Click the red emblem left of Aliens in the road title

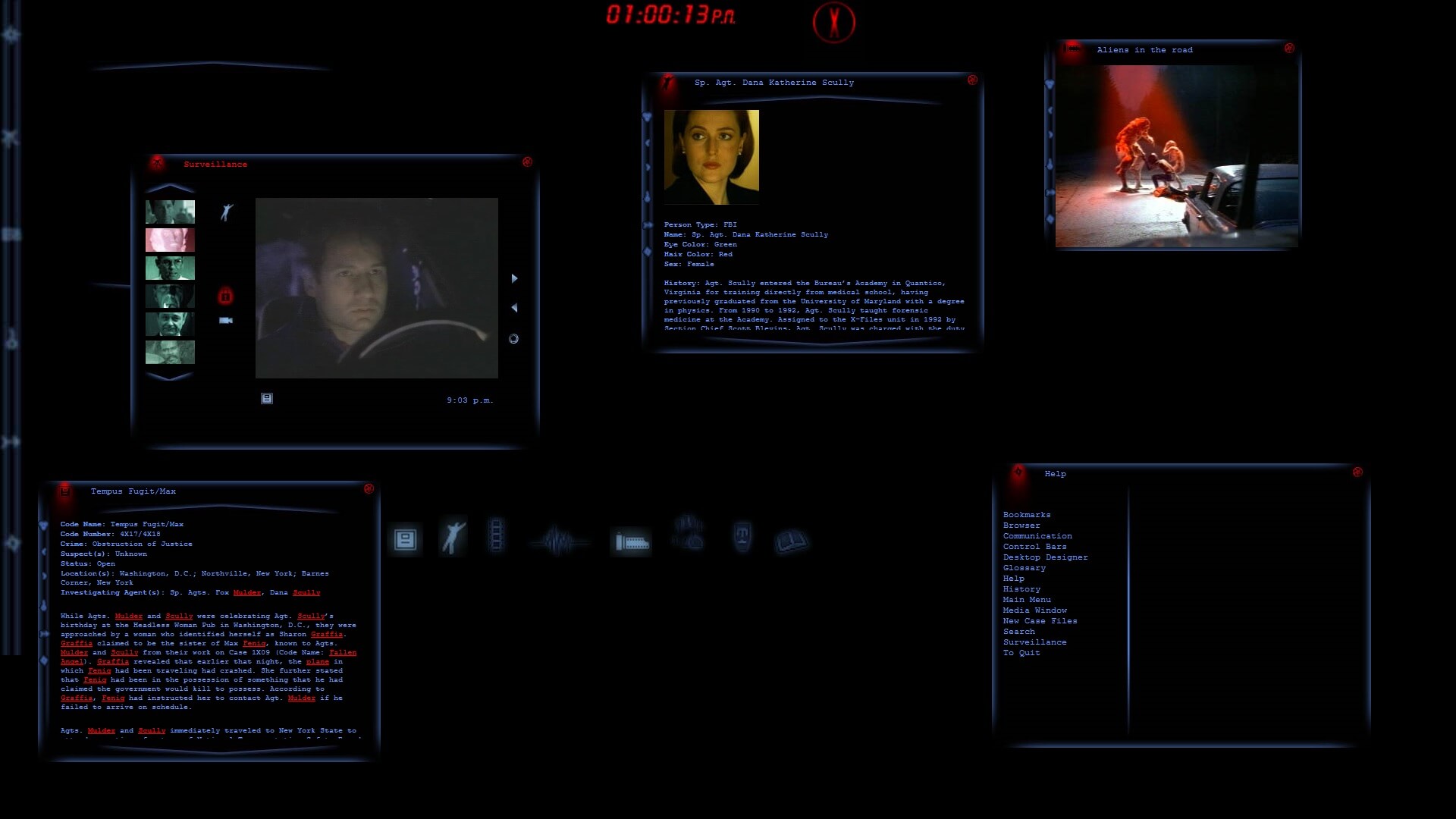[x=1072, y=49]
